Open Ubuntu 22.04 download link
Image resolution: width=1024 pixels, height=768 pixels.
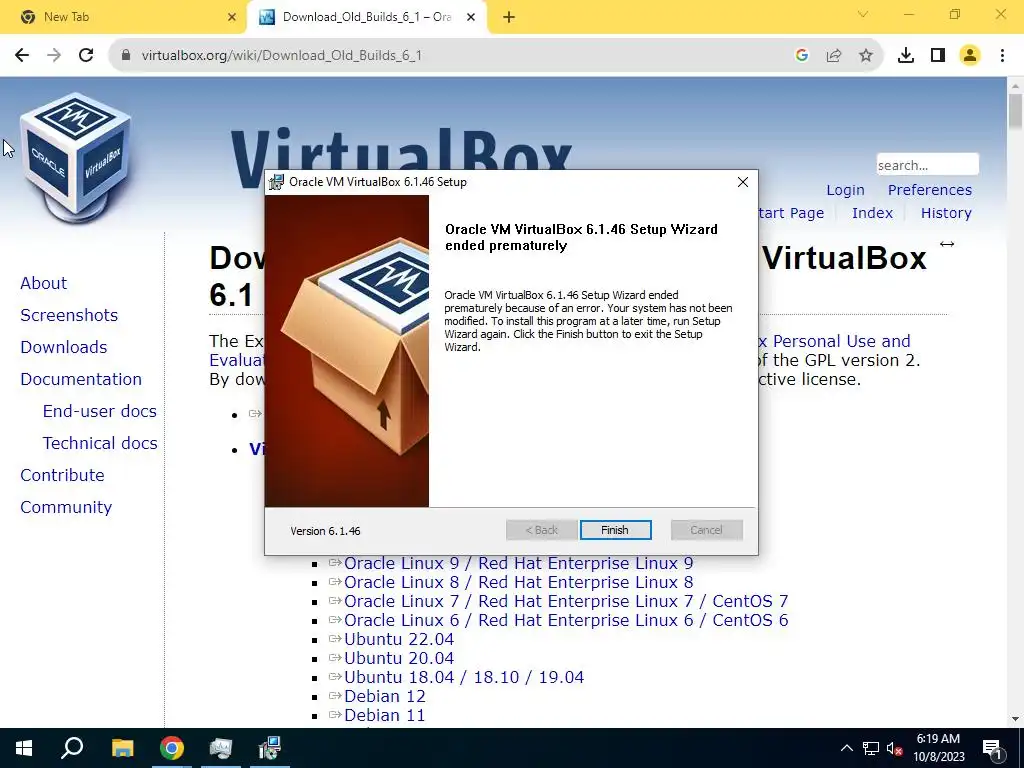coord(398,639)
